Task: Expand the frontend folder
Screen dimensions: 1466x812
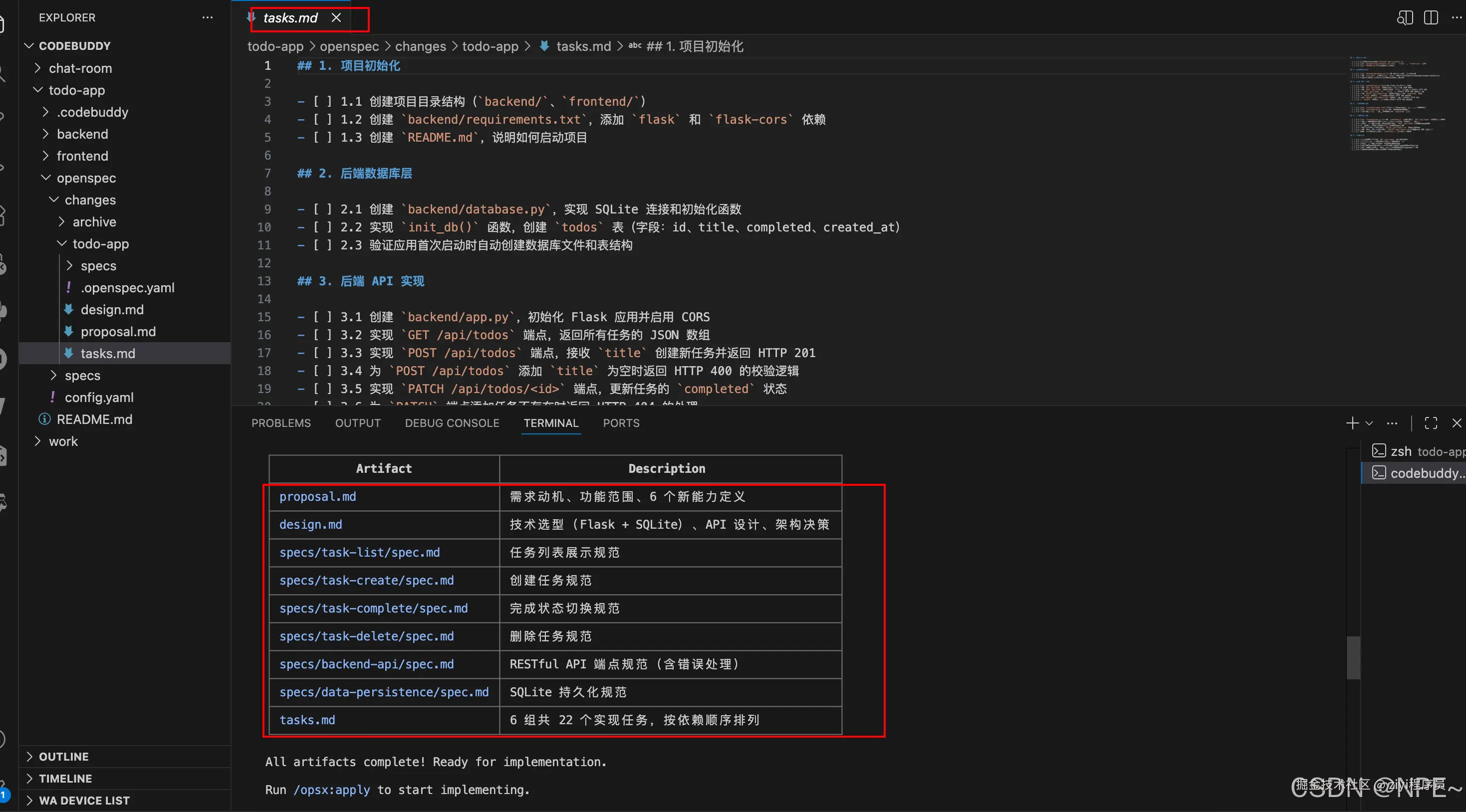Action: click(x=82, y=156)
